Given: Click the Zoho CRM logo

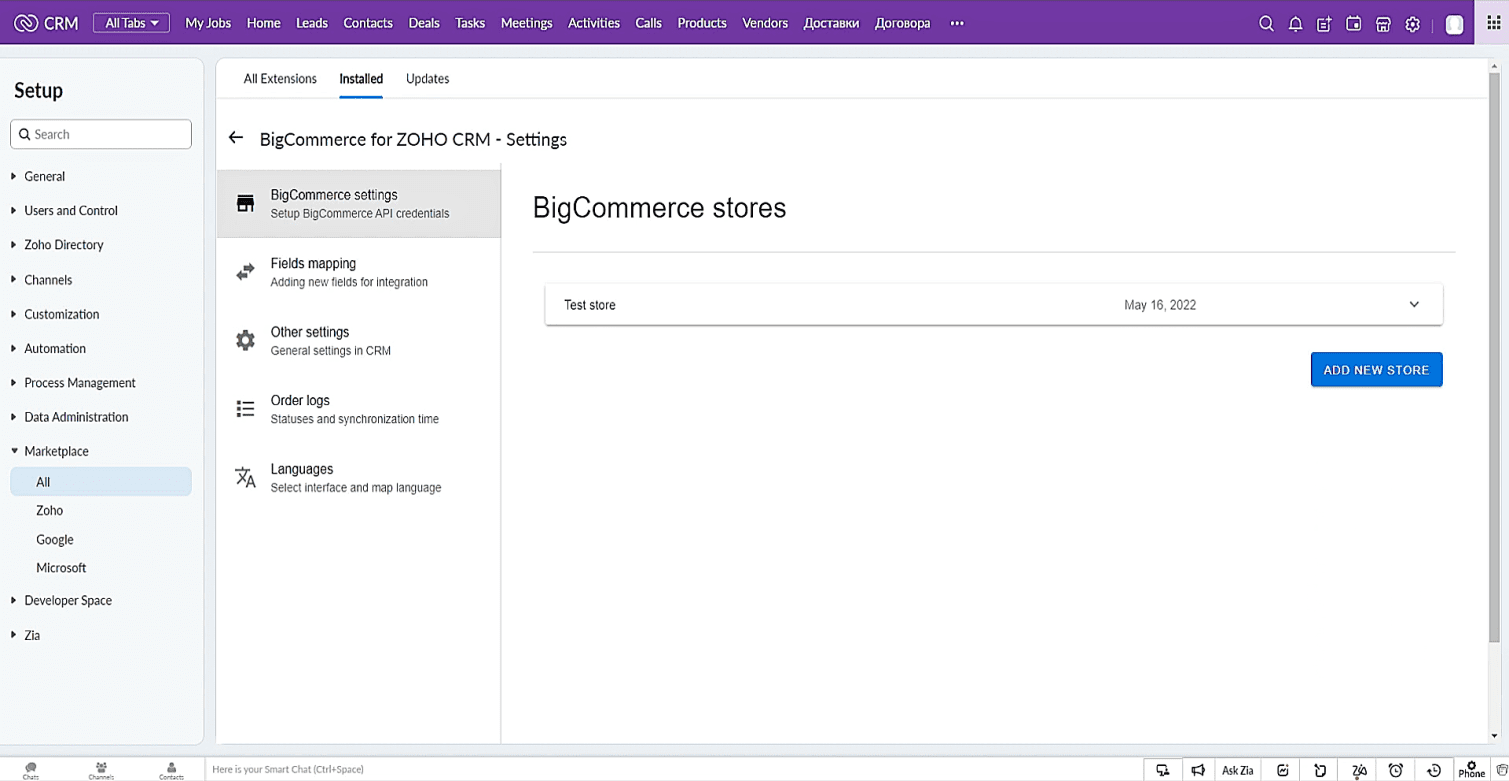Looking at the screenshot, I should [x=45, y=22].
